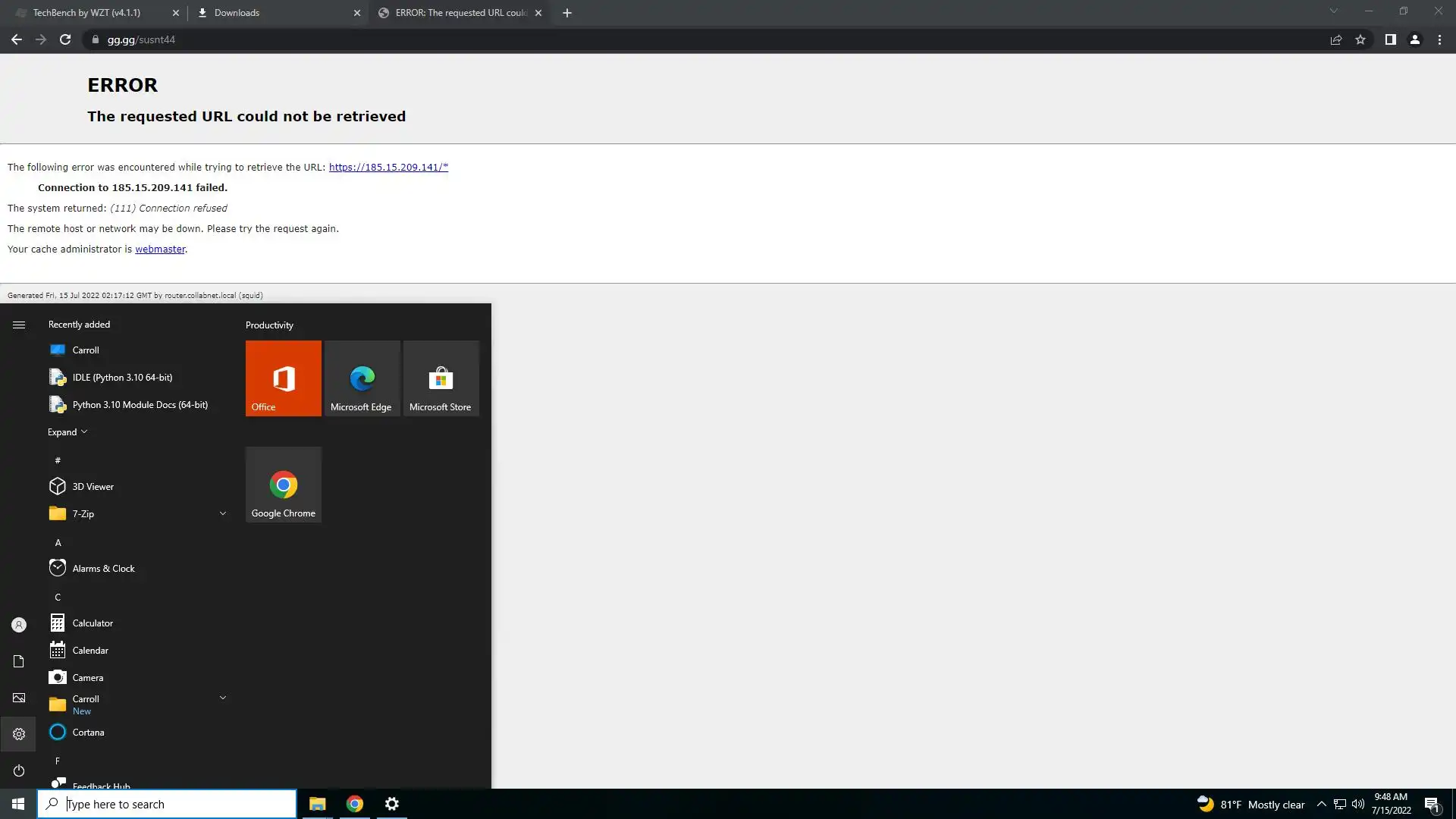This screenshot has width=1456, height=819.
Task: Expand the Carroll folder marked New
Action: coord(222,698)
